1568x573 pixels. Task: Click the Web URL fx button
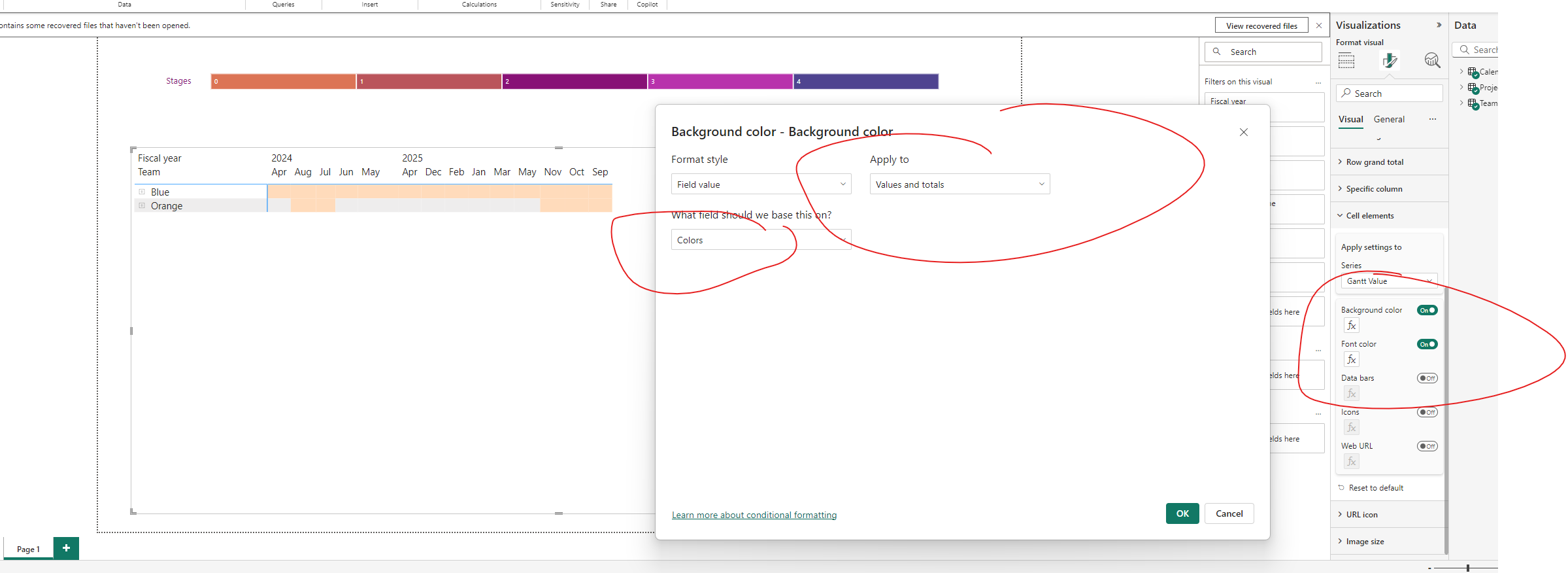(x=1352, y=461)
